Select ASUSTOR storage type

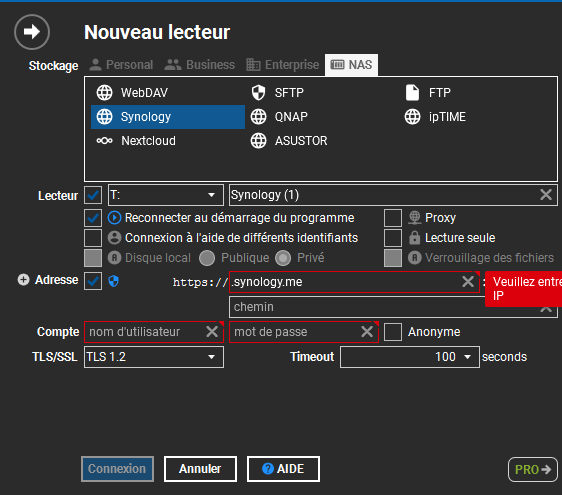coord(322,141)
